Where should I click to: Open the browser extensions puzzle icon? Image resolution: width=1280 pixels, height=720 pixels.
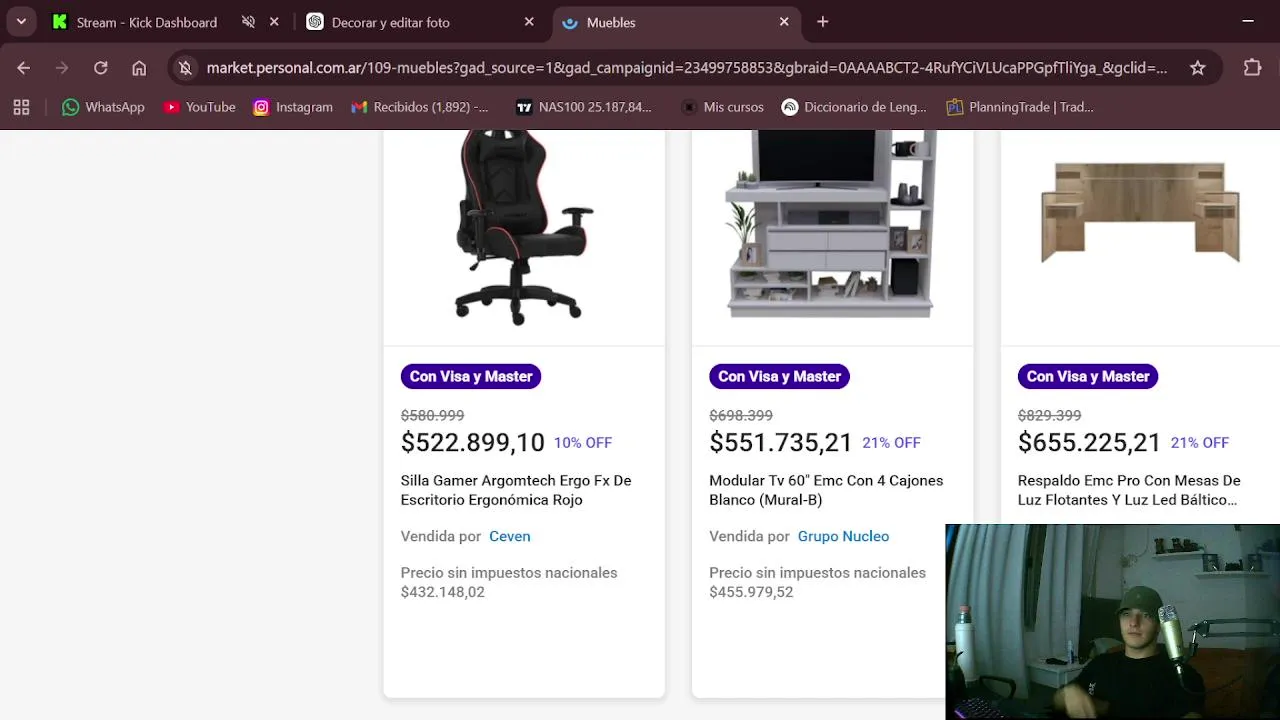pyautogui.click(x=1252, y=68)
